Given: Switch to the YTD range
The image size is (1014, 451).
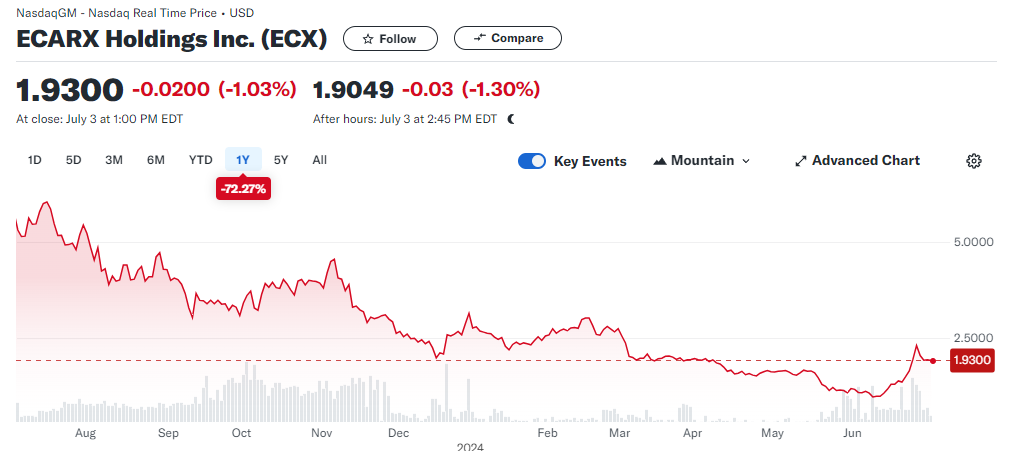Looking at the screenshot, I should click(200, 160).
